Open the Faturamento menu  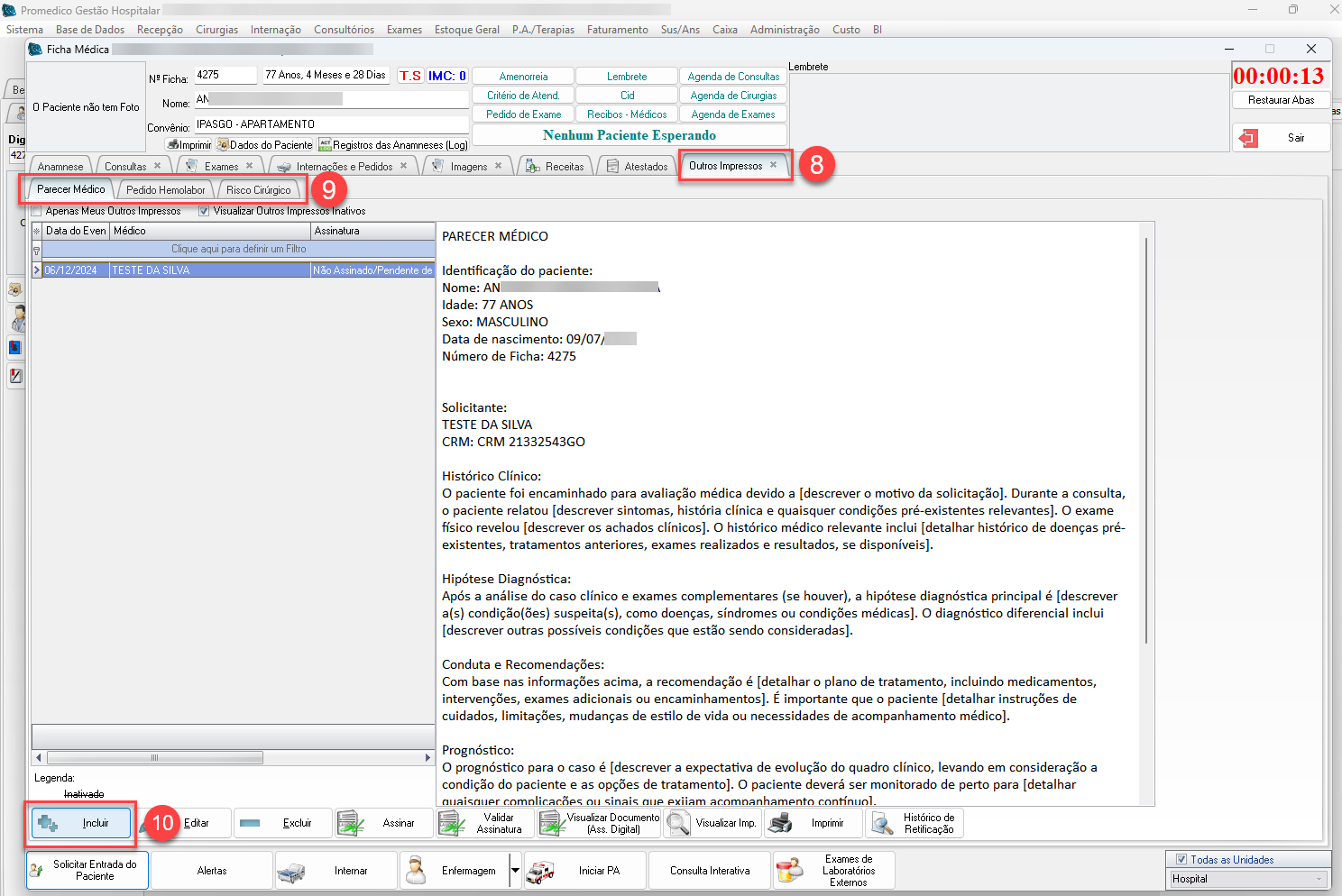pos(617,30)
